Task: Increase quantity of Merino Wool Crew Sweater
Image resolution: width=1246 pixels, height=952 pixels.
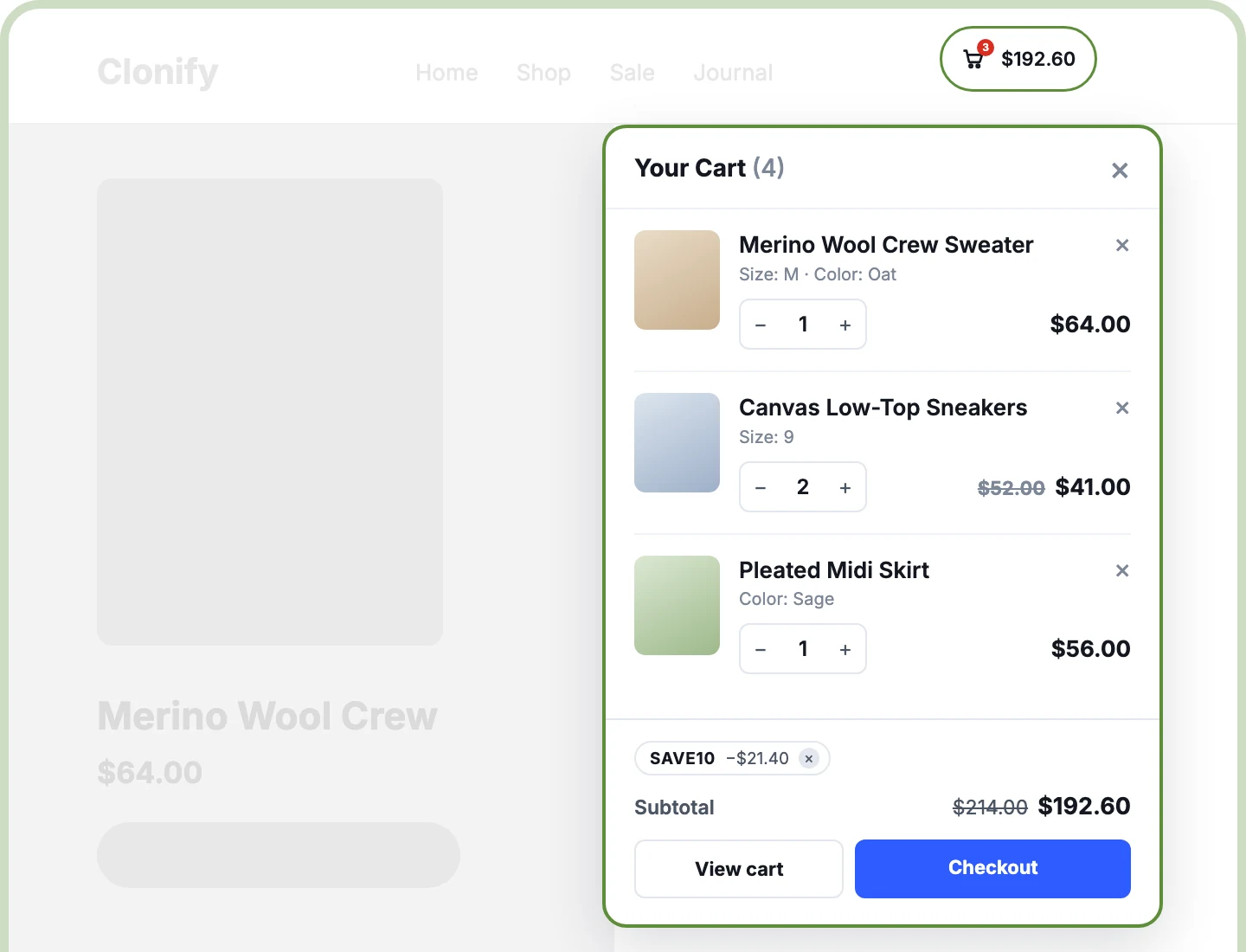Action: point(845,325)
